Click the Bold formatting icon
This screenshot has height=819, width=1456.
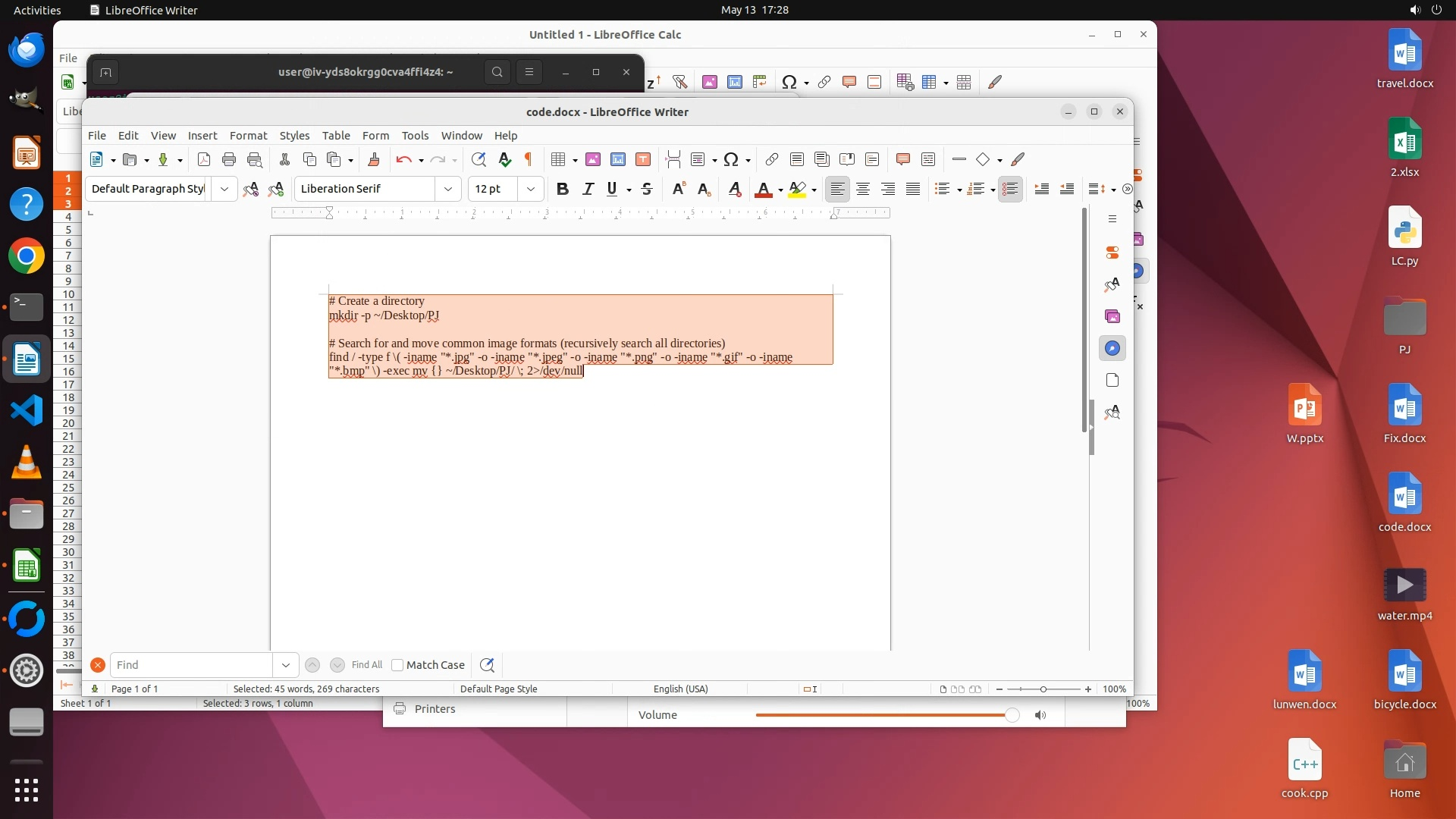point(562,189)
